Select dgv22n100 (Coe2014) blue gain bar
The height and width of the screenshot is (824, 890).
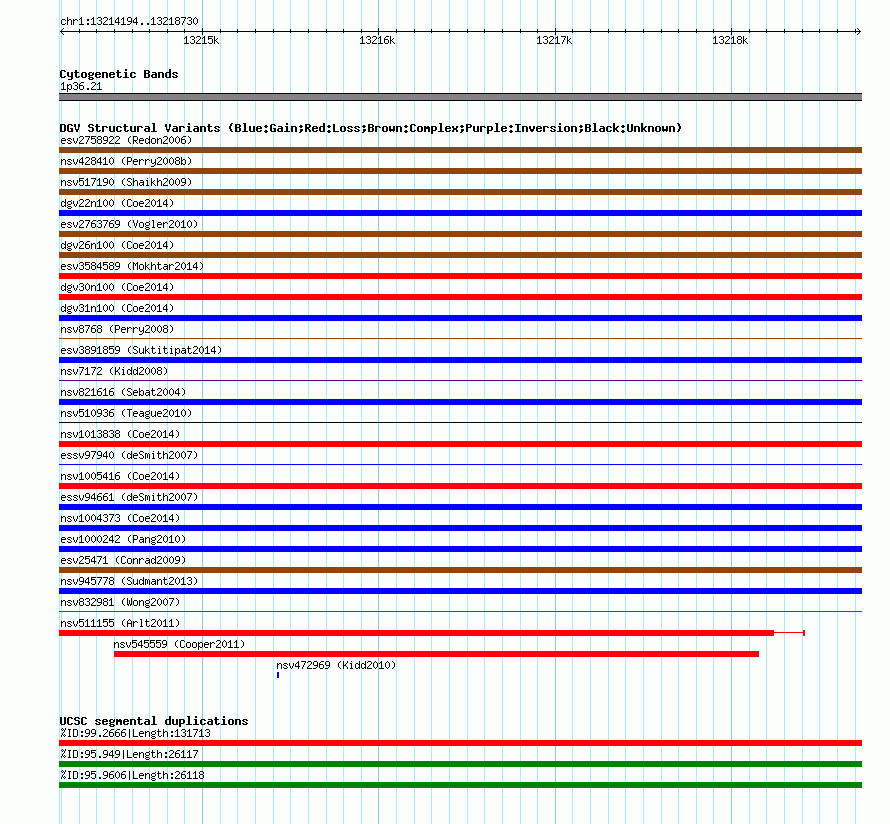(460, 213)
